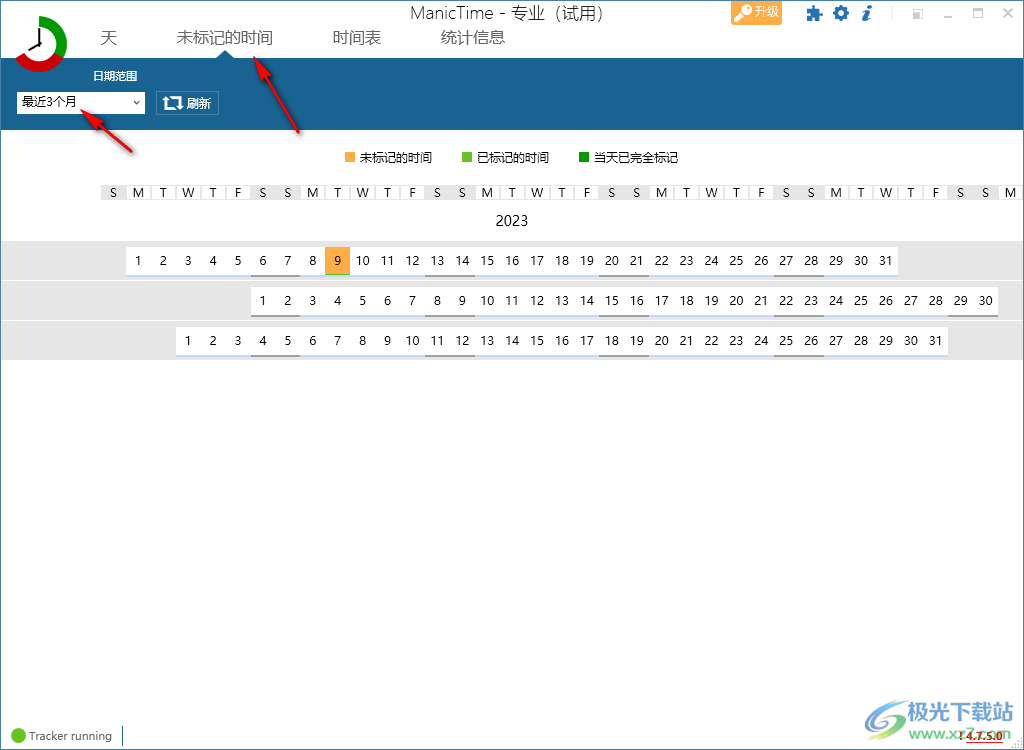1024x750 pixels.
Task: Click the 已标记的时间 legend text
Action: tap(513, 157)
